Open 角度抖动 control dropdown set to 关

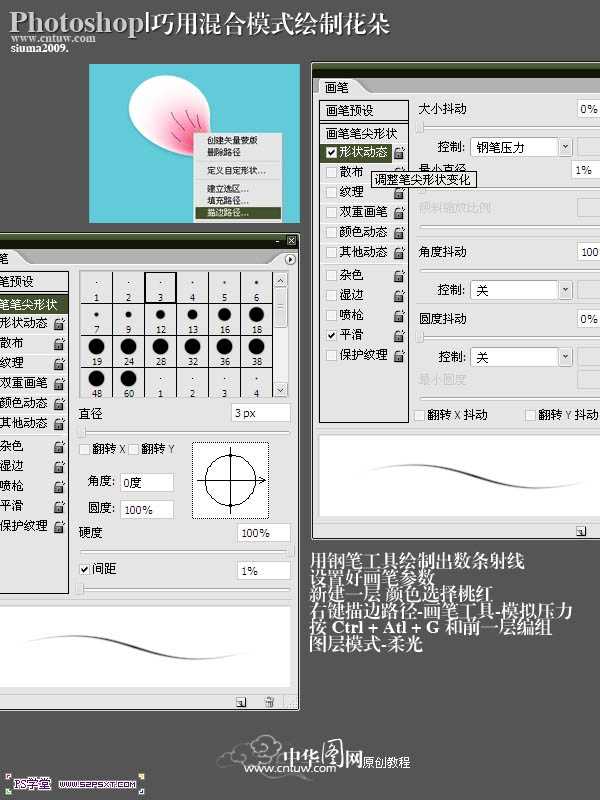pos(520,290)
